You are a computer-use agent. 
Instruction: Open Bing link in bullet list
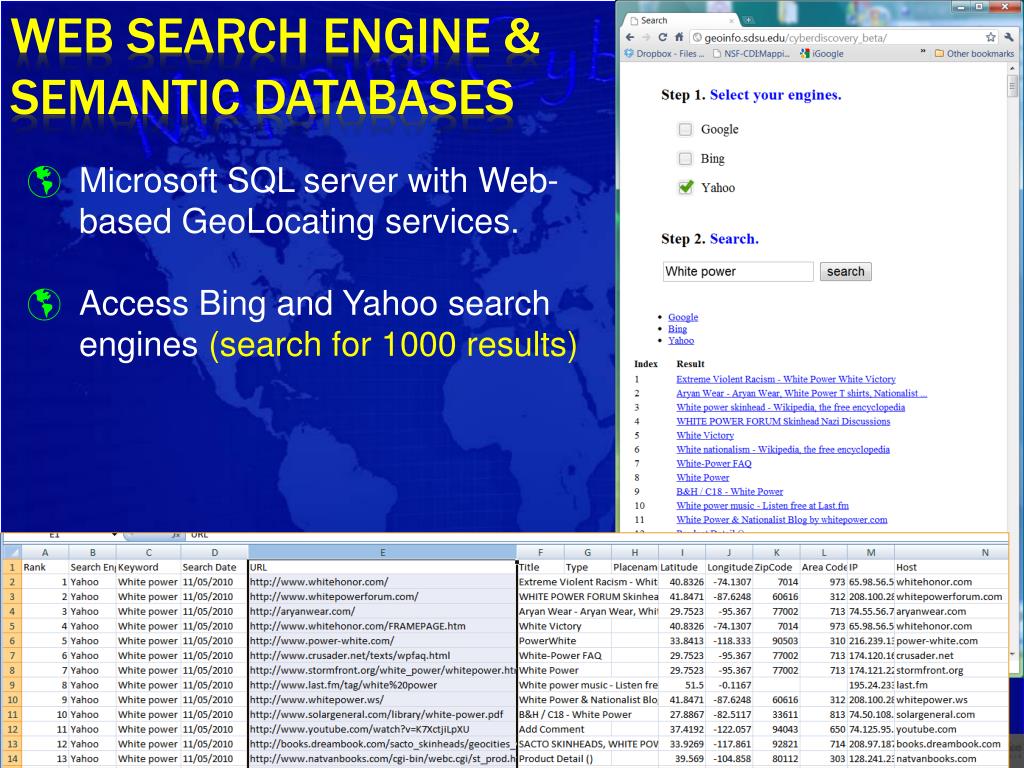pyautogui.click(x=677, y=328)
